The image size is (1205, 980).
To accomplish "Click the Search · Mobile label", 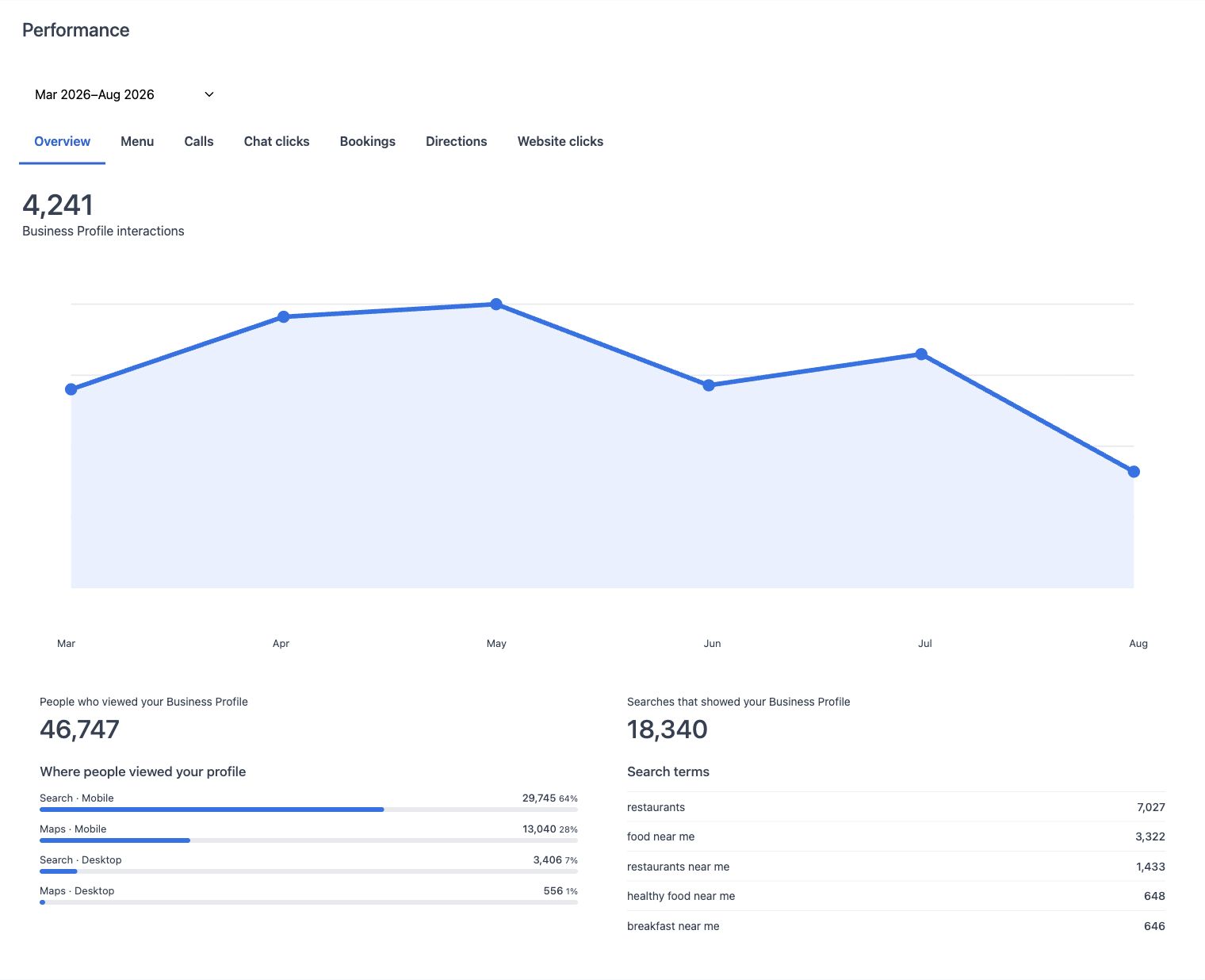I will (77, 798).
